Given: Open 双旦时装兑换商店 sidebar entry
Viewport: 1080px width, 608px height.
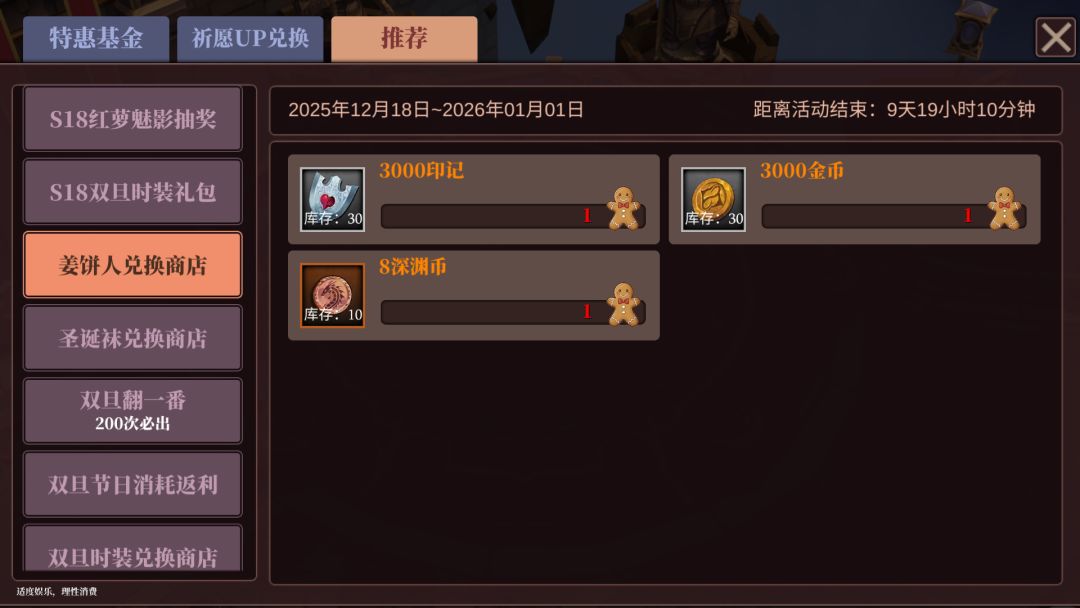Looking at the screenshot, I should [133, 549].
